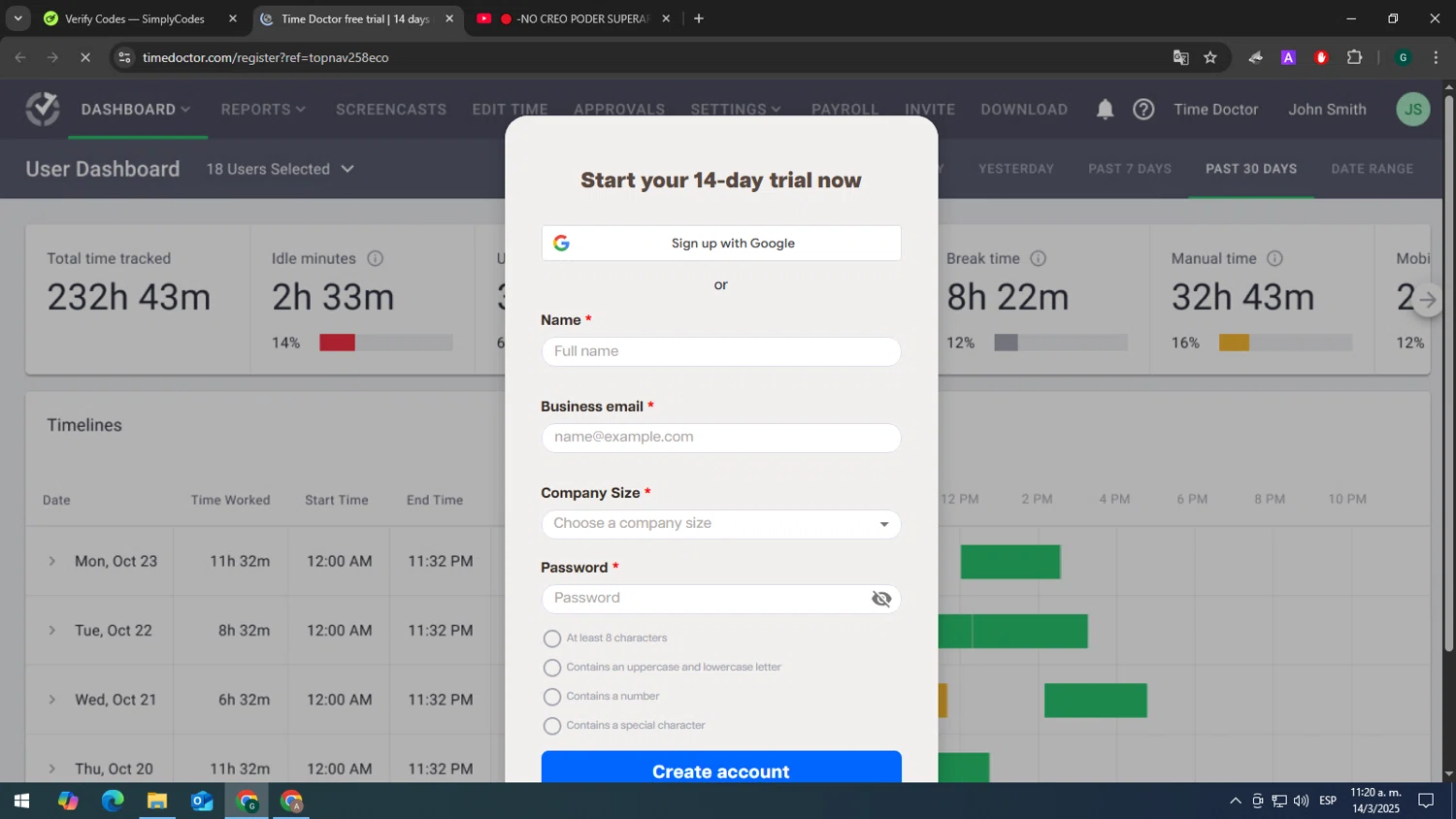Click the Idle minutes red progress bar
The width and height of the screenshot is (1456, 819).
337,343
